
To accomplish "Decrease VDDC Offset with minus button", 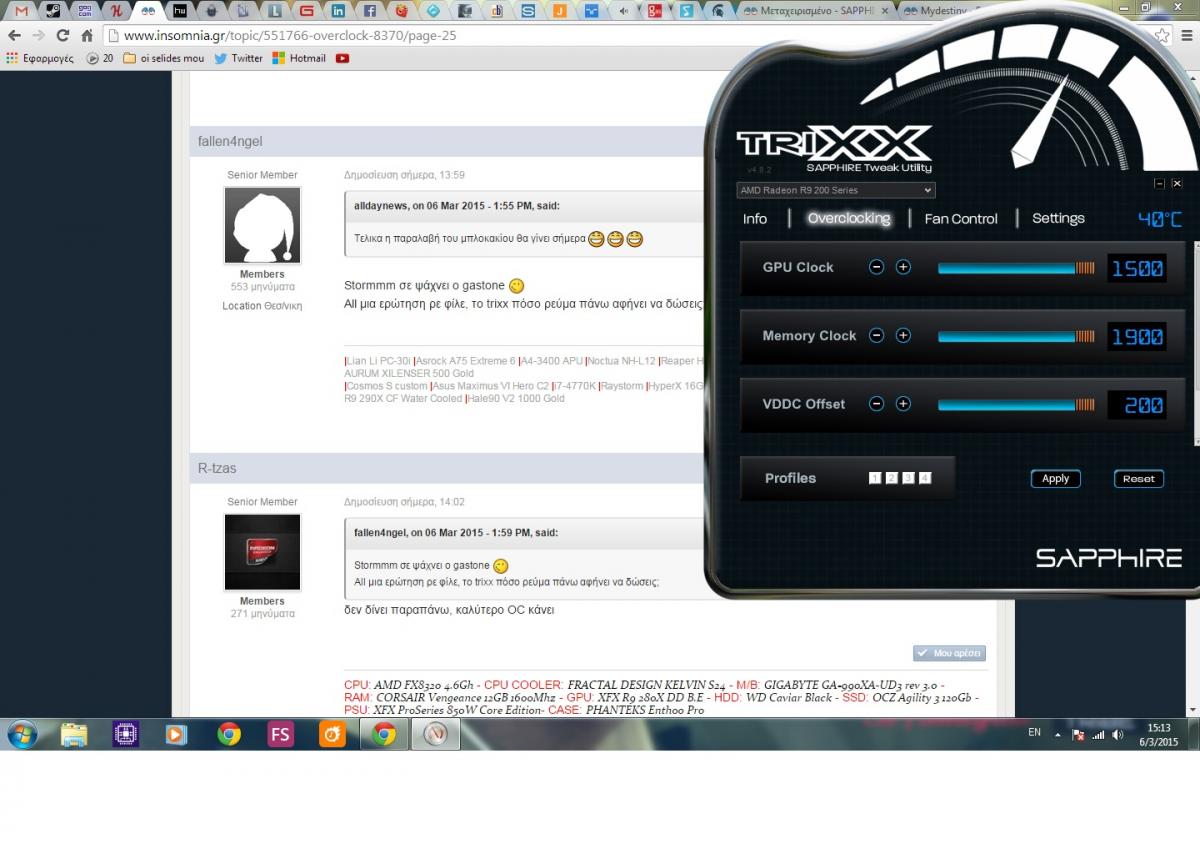I will coord(876,404).
